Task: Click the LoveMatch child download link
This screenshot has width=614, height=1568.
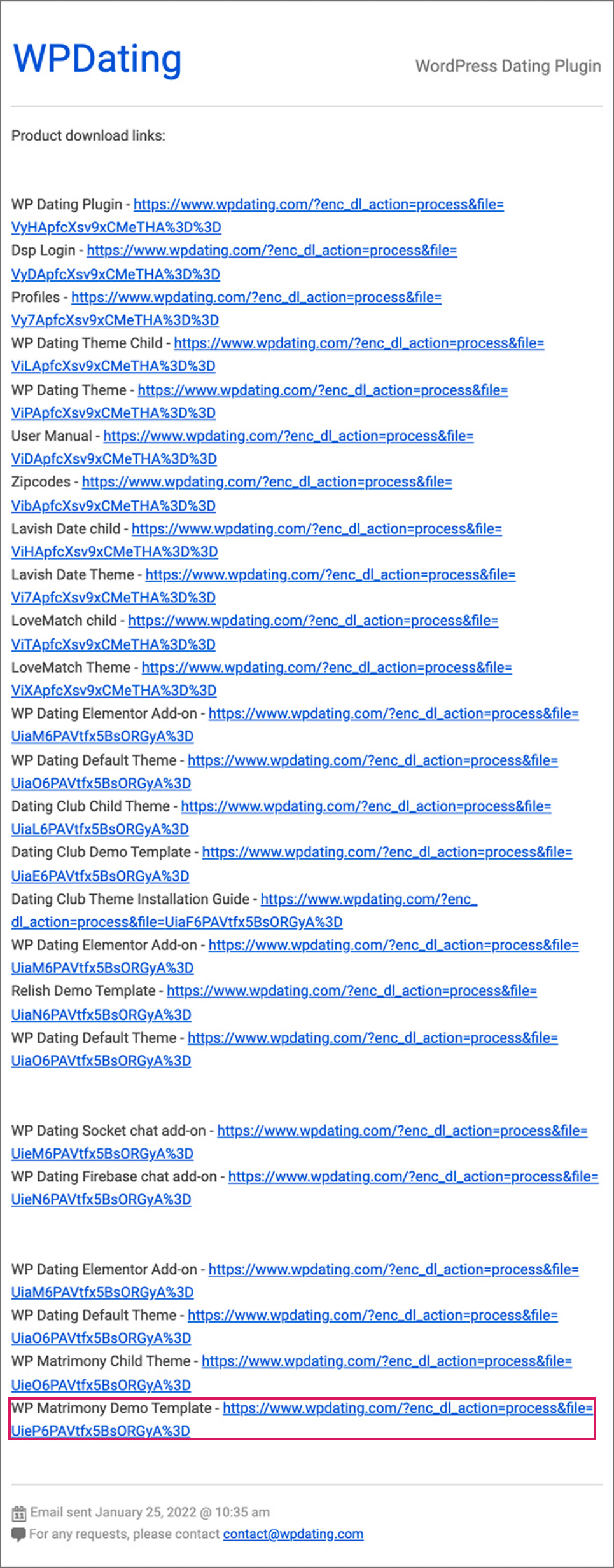Action: coord(313,621)
